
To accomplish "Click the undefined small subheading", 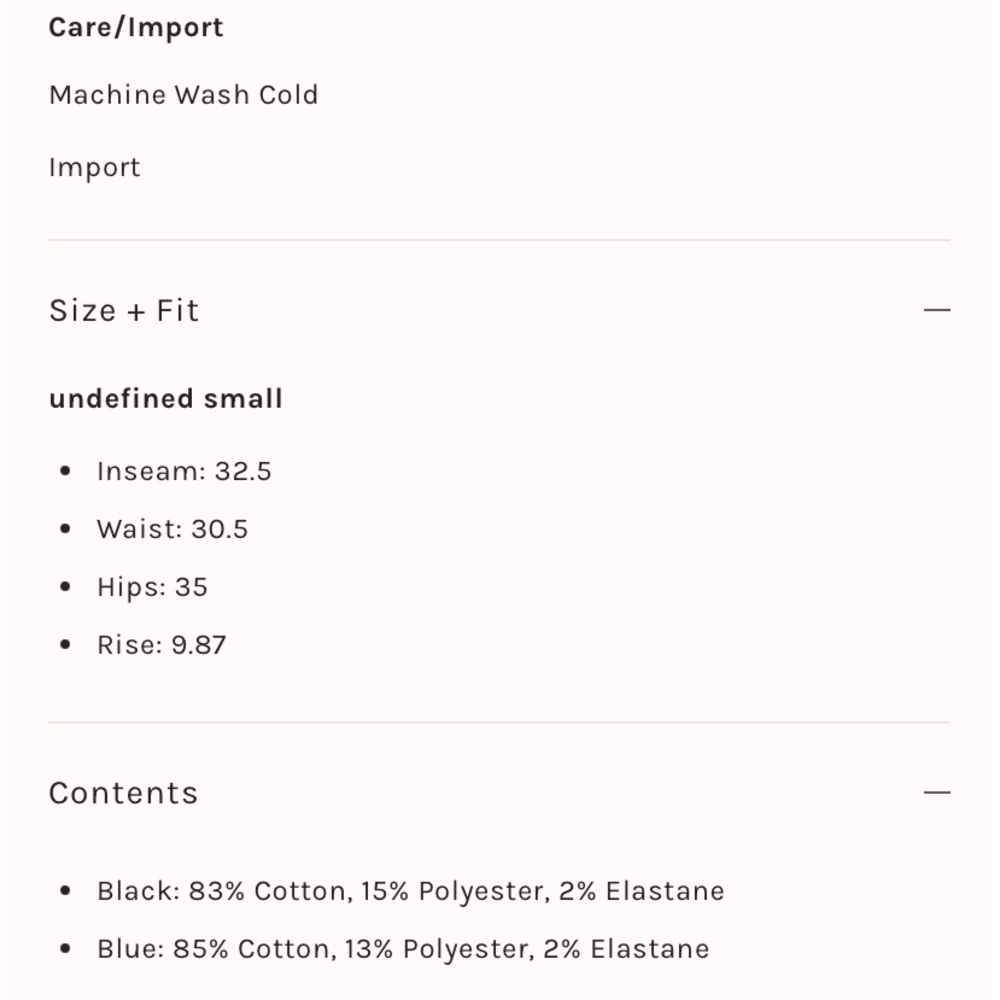I will click(166, 399).
